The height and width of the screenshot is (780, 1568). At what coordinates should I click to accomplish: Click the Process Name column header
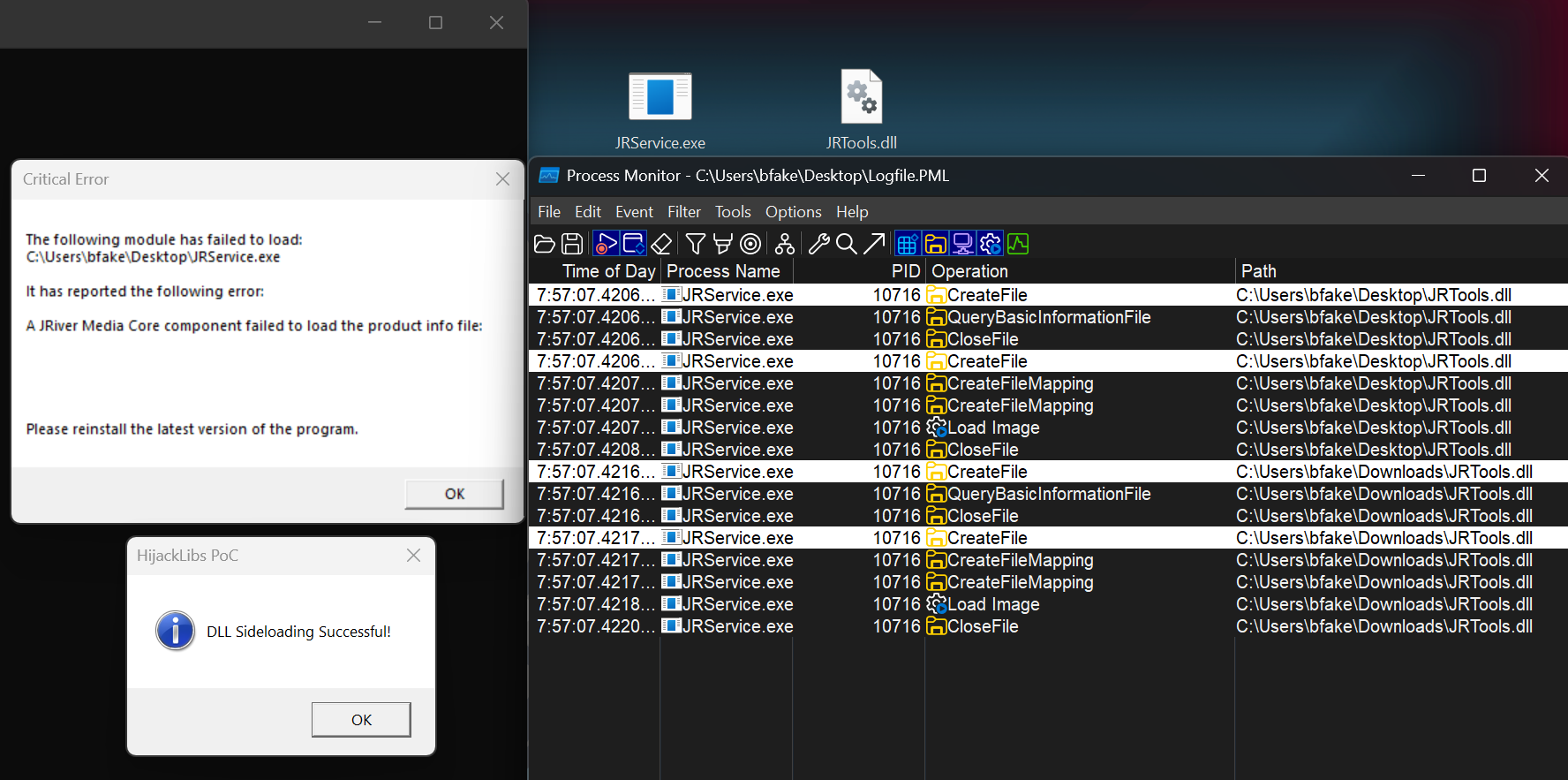point(726,271)
